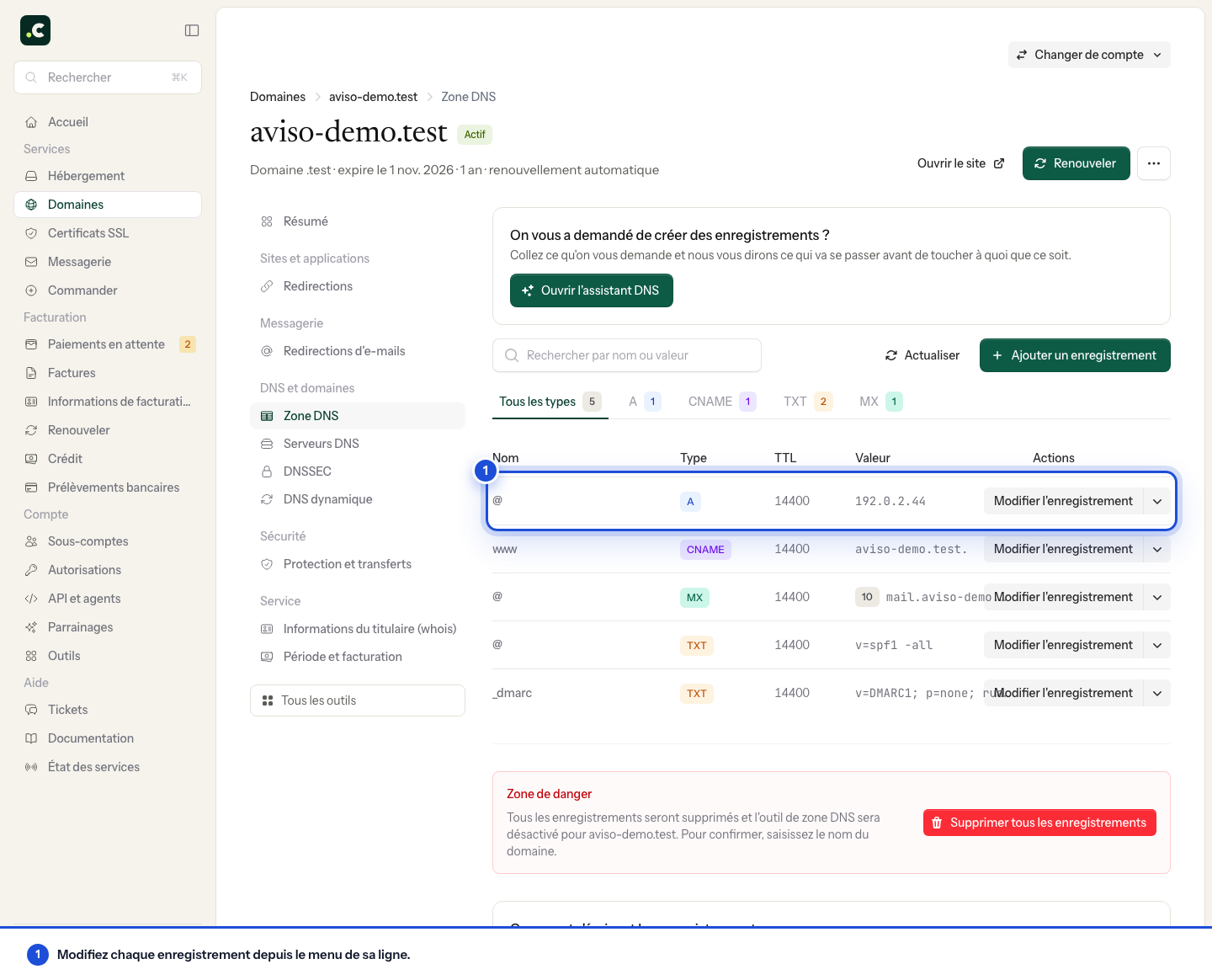Click aviso-demo.test in the breadcrumb
1212x980 pixels.
click(373, 97)
